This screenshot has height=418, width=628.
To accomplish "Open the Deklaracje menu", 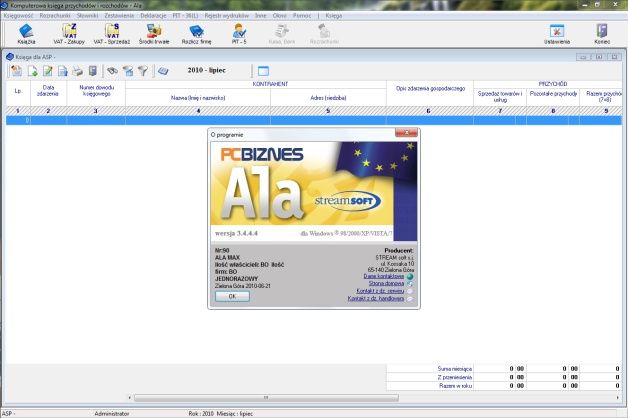I will pos(153,16).
